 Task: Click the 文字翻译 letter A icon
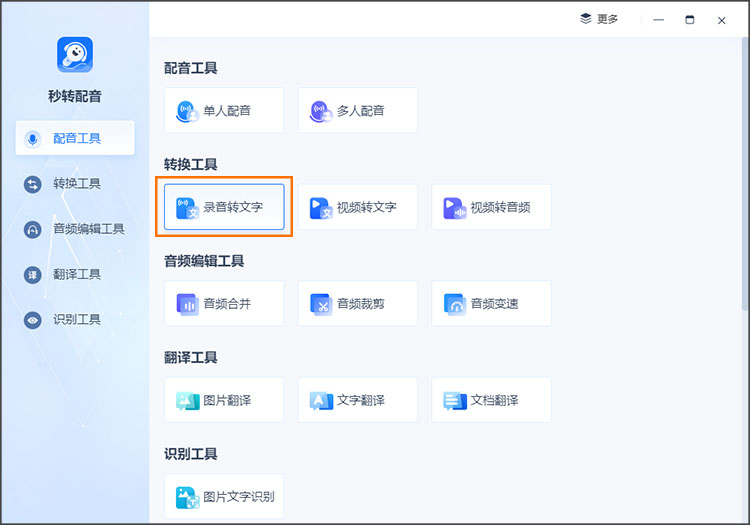click(x=321, y=401)
